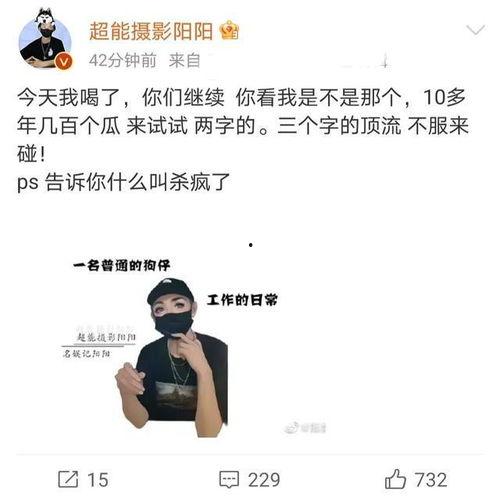Open the repost count 15
Screen dimensions: 500x499
(98, 480)
